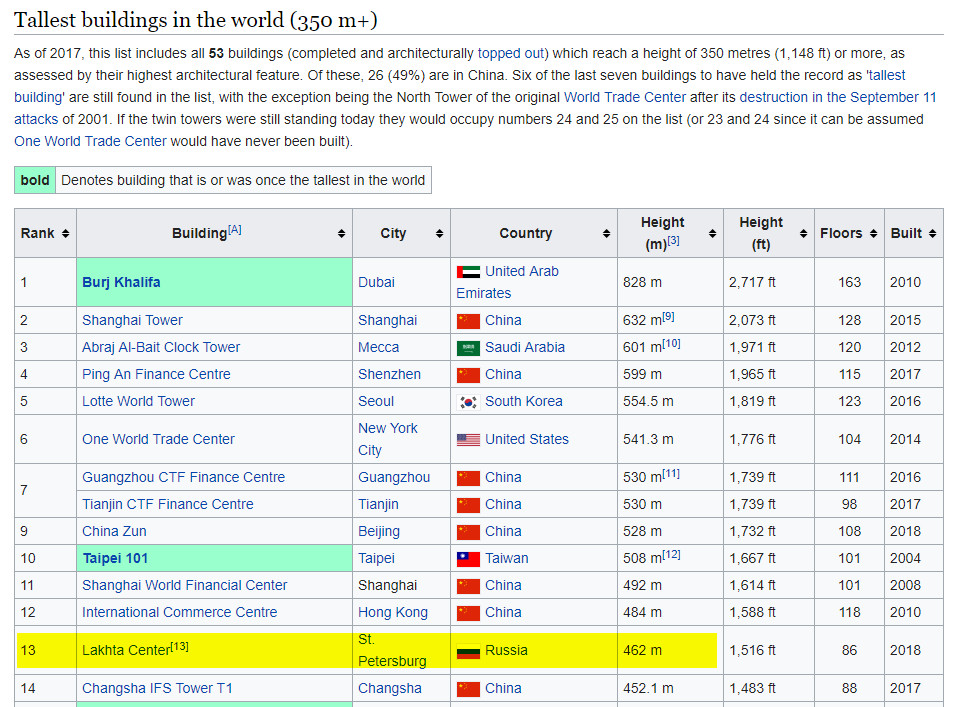This screenshot has width=957, height=707.
Task: Open the Tianjin city link
Action: point(378,504)
